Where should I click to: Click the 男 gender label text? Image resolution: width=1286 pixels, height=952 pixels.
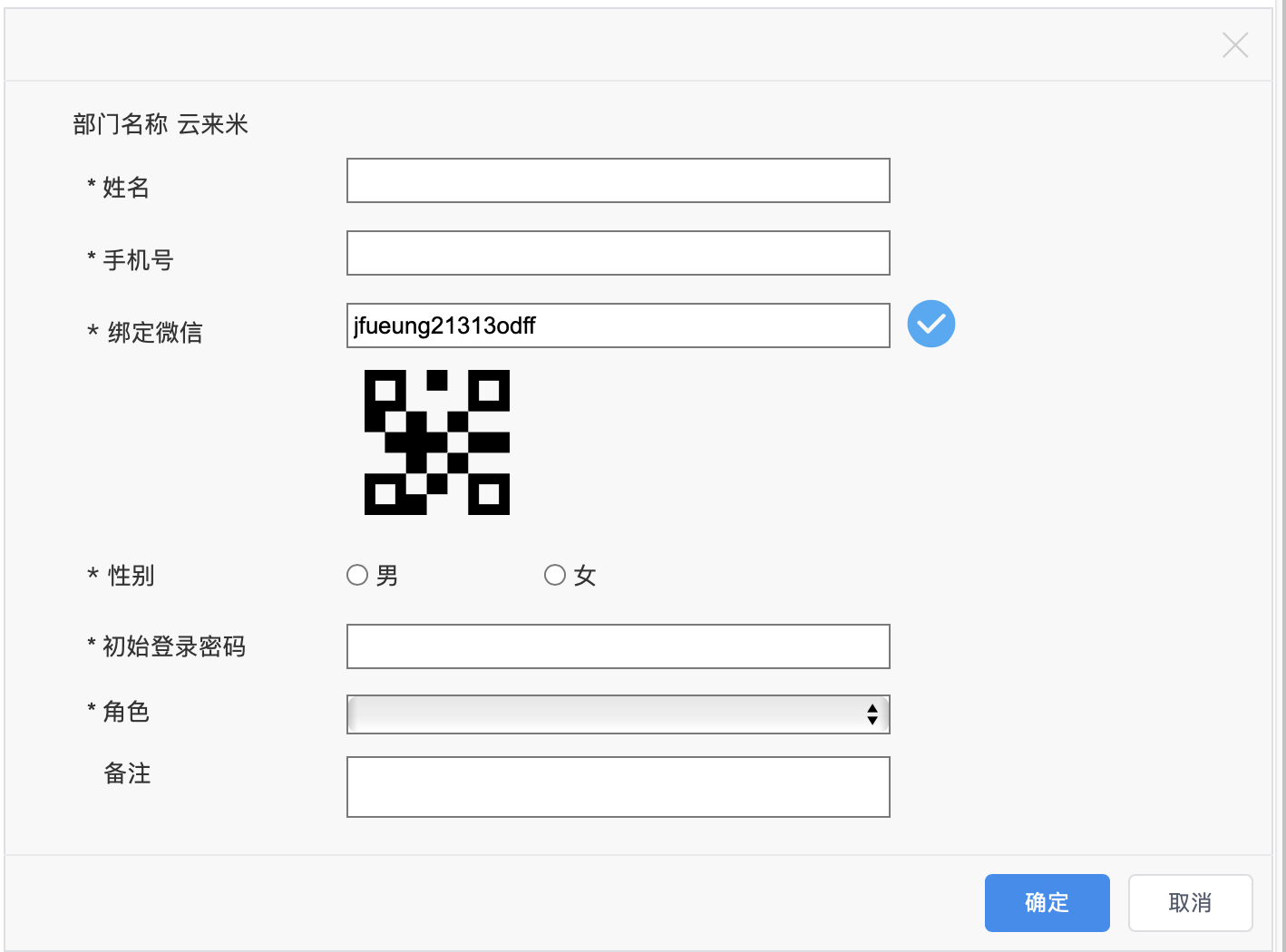[387, 576]
